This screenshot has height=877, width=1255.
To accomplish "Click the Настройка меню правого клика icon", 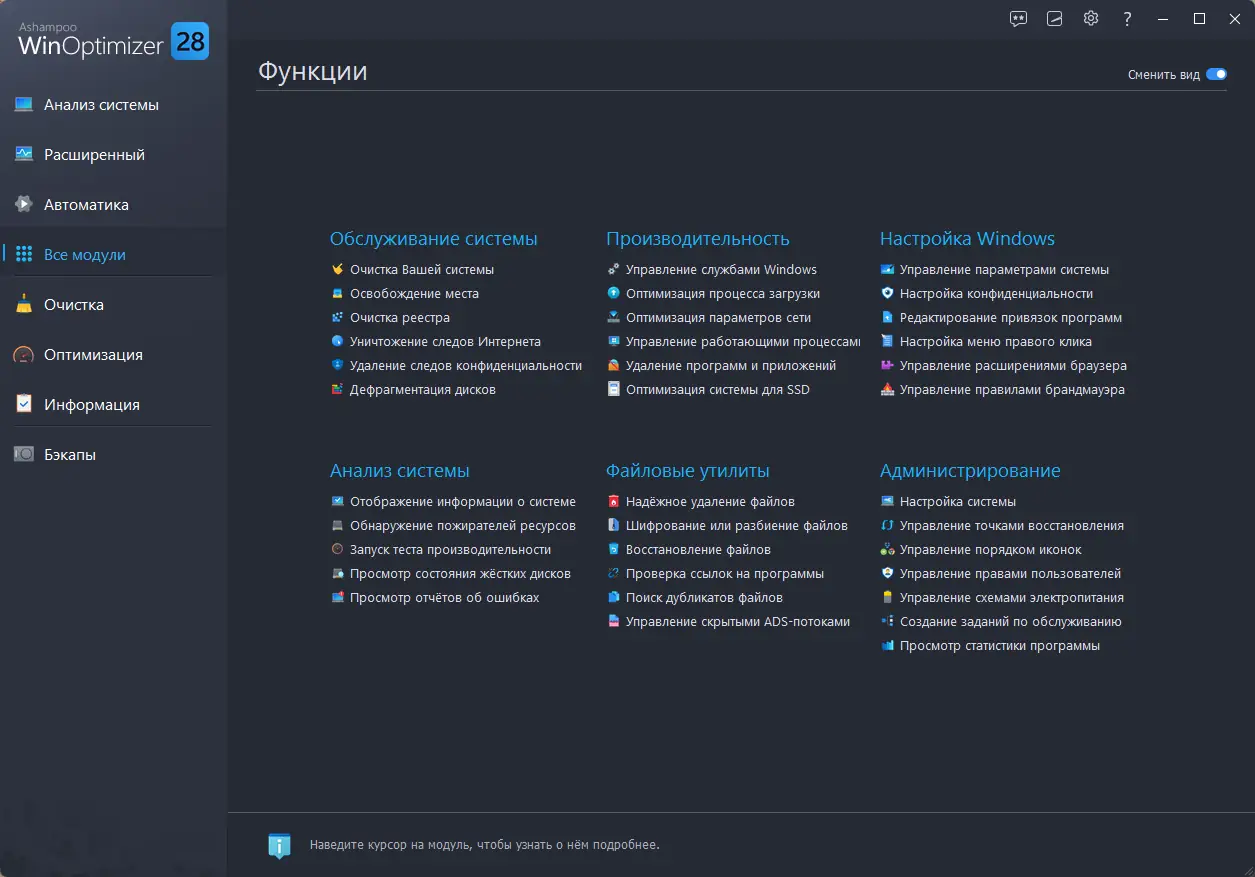I will (887, 342).
